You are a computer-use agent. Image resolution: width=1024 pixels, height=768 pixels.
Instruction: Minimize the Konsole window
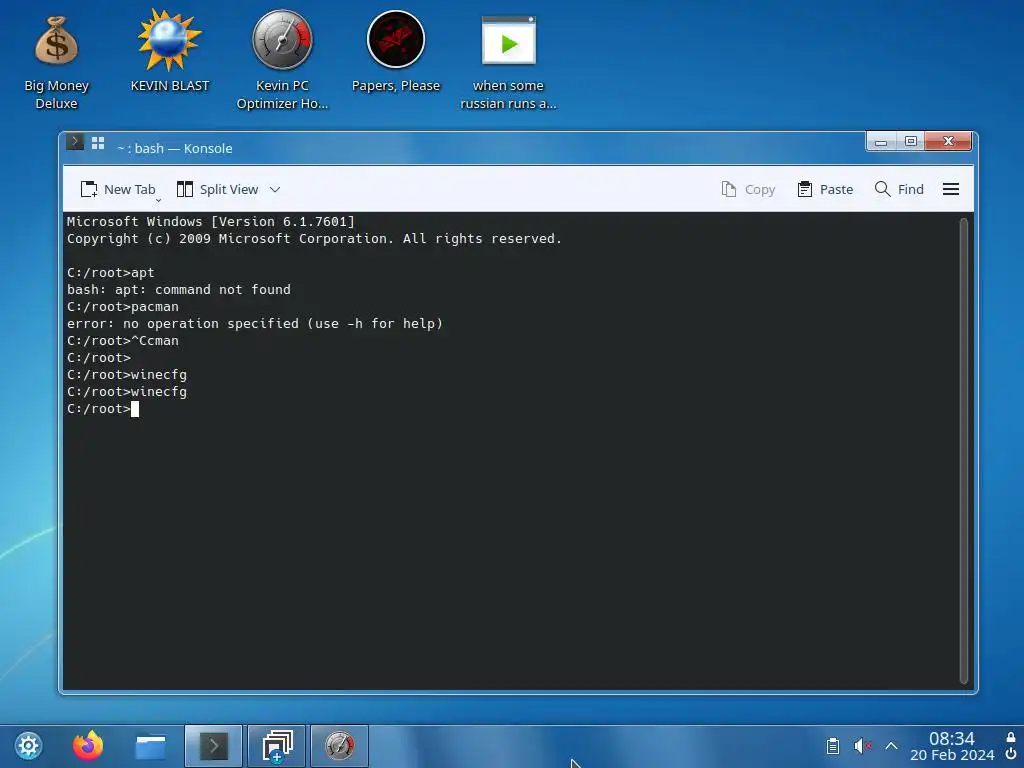[881, 142]
